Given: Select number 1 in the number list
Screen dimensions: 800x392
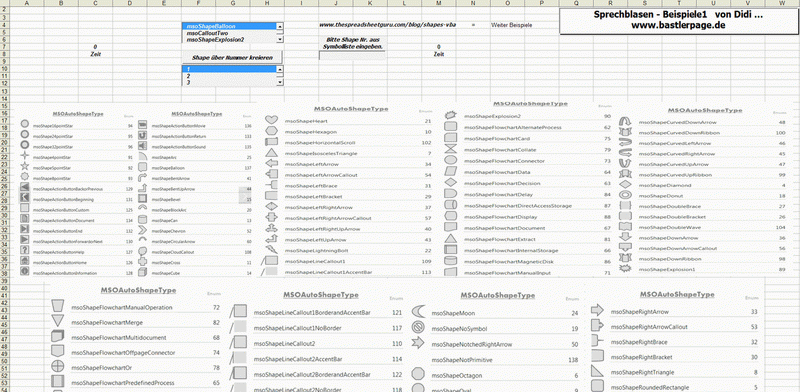Looking at the screenshot, I should coord(229,69).
